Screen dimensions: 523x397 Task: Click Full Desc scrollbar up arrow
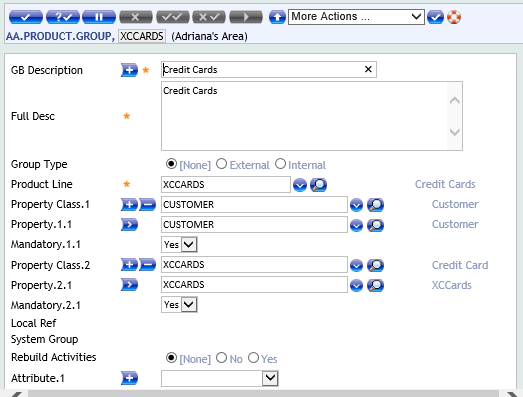point(455,100)
